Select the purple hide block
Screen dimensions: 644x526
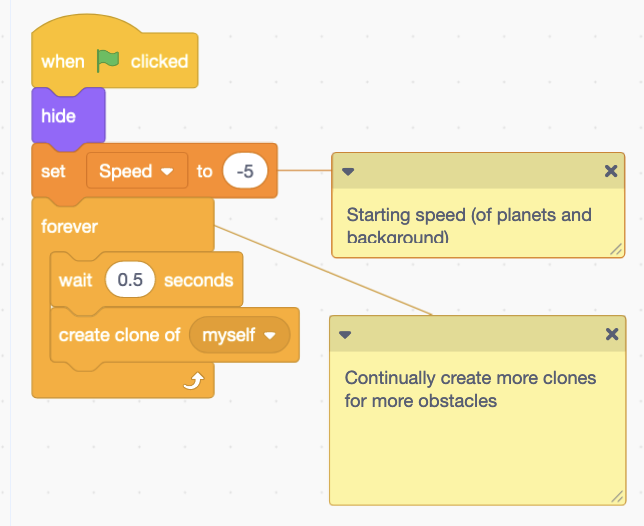point(58,116)
